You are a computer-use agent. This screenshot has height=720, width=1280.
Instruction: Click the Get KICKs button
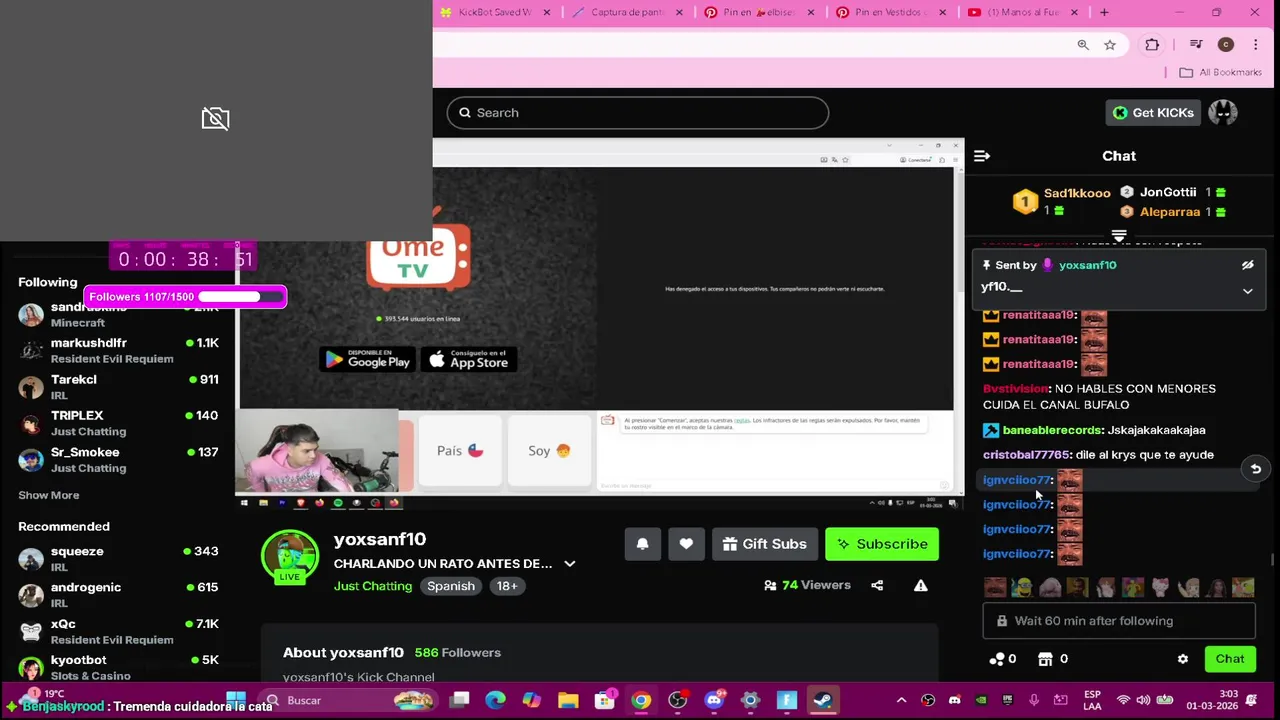coord(1152,113)
